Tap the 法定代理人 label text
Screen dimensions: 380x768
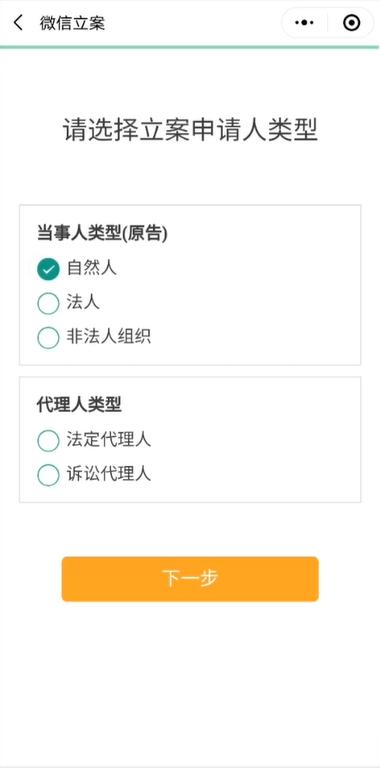109,440
